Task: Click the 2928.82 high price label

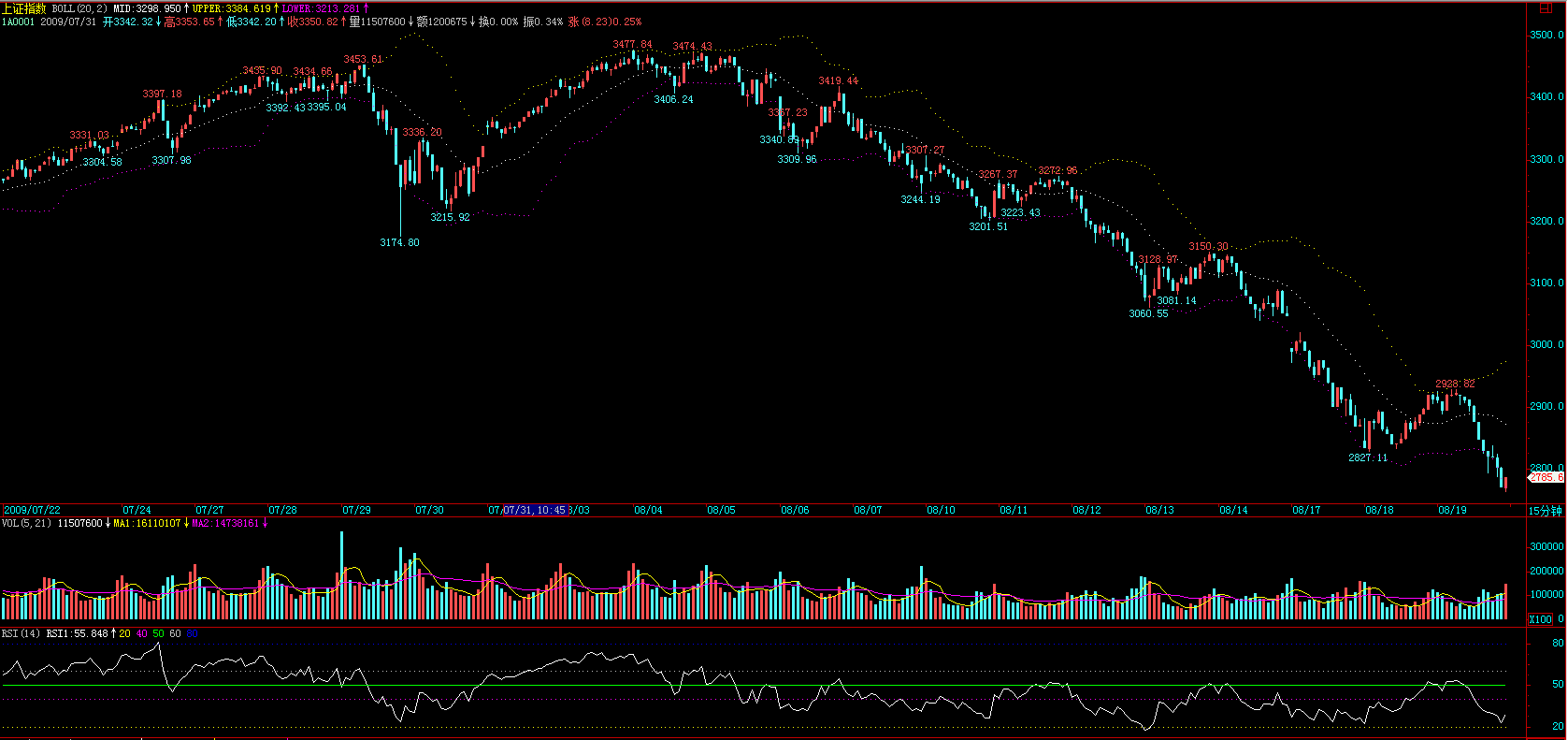Action: tap(1455, 384)
